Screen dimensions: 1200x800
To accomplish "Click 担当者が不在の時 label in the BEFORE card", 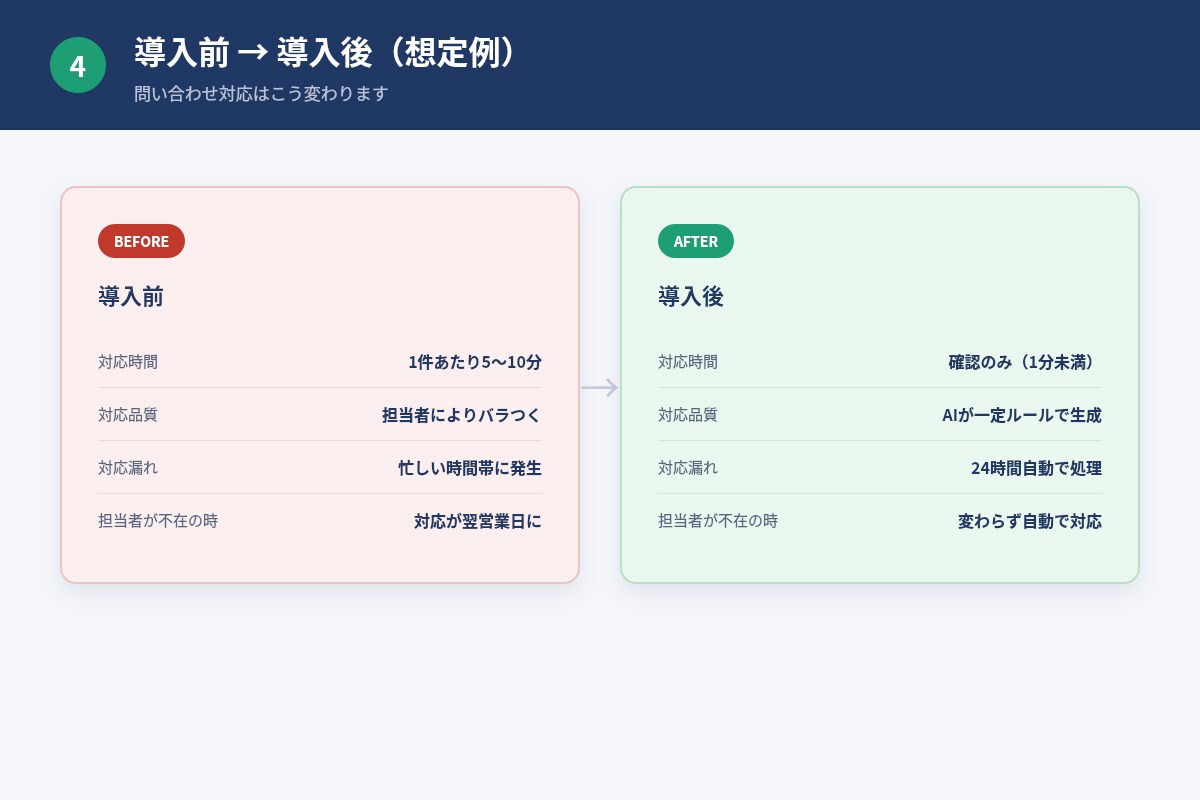I will pyautogui.click(x=158, y=520).
